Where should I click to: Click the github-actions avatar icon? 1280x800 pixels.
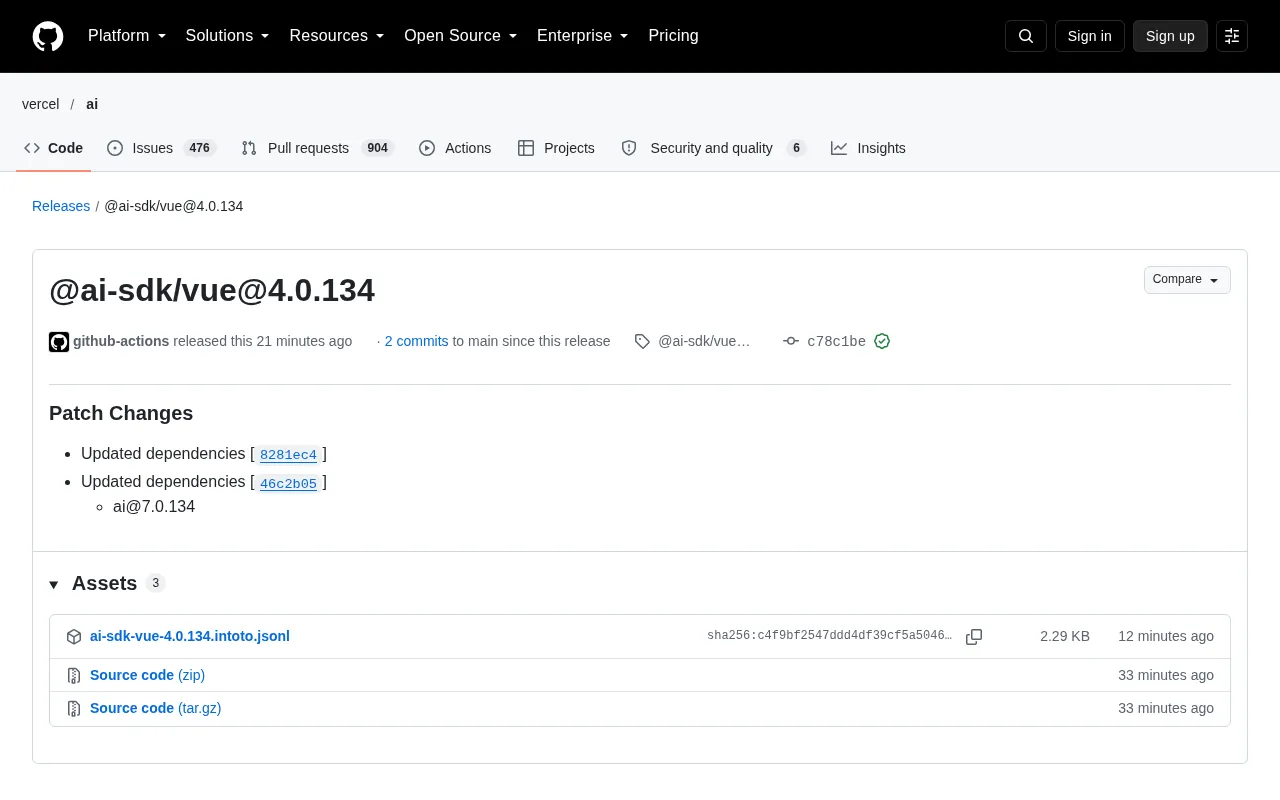[59, 342]
